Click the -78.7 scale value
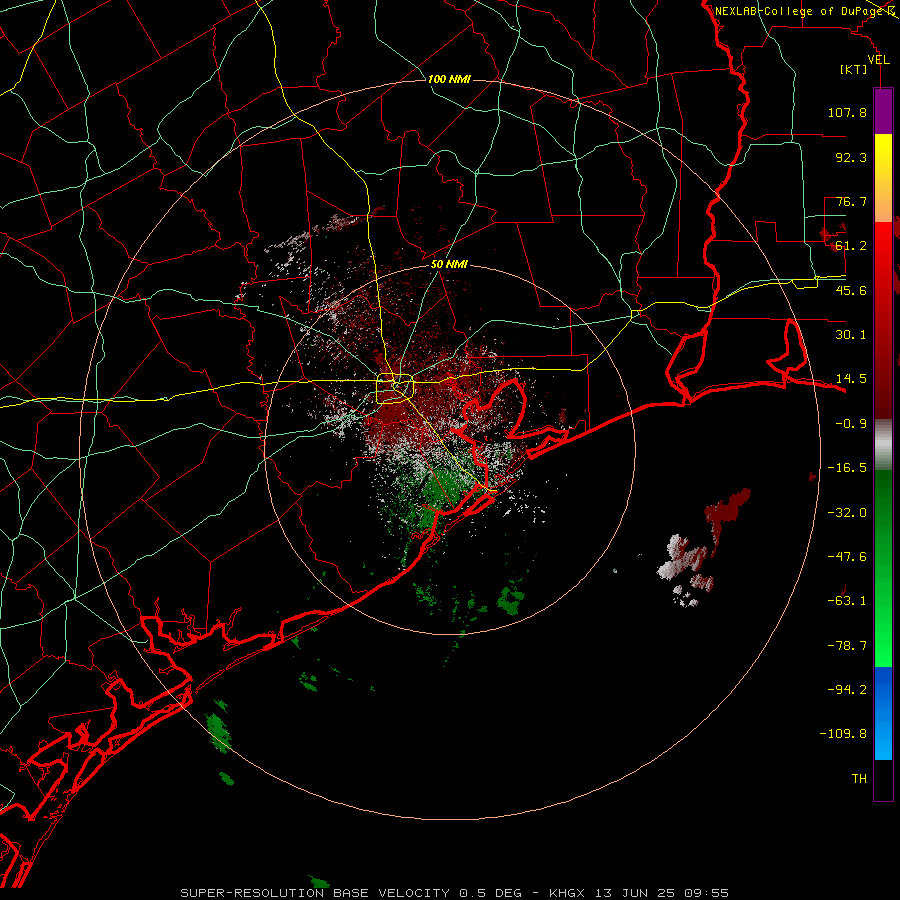 click(x=847, y=646)
